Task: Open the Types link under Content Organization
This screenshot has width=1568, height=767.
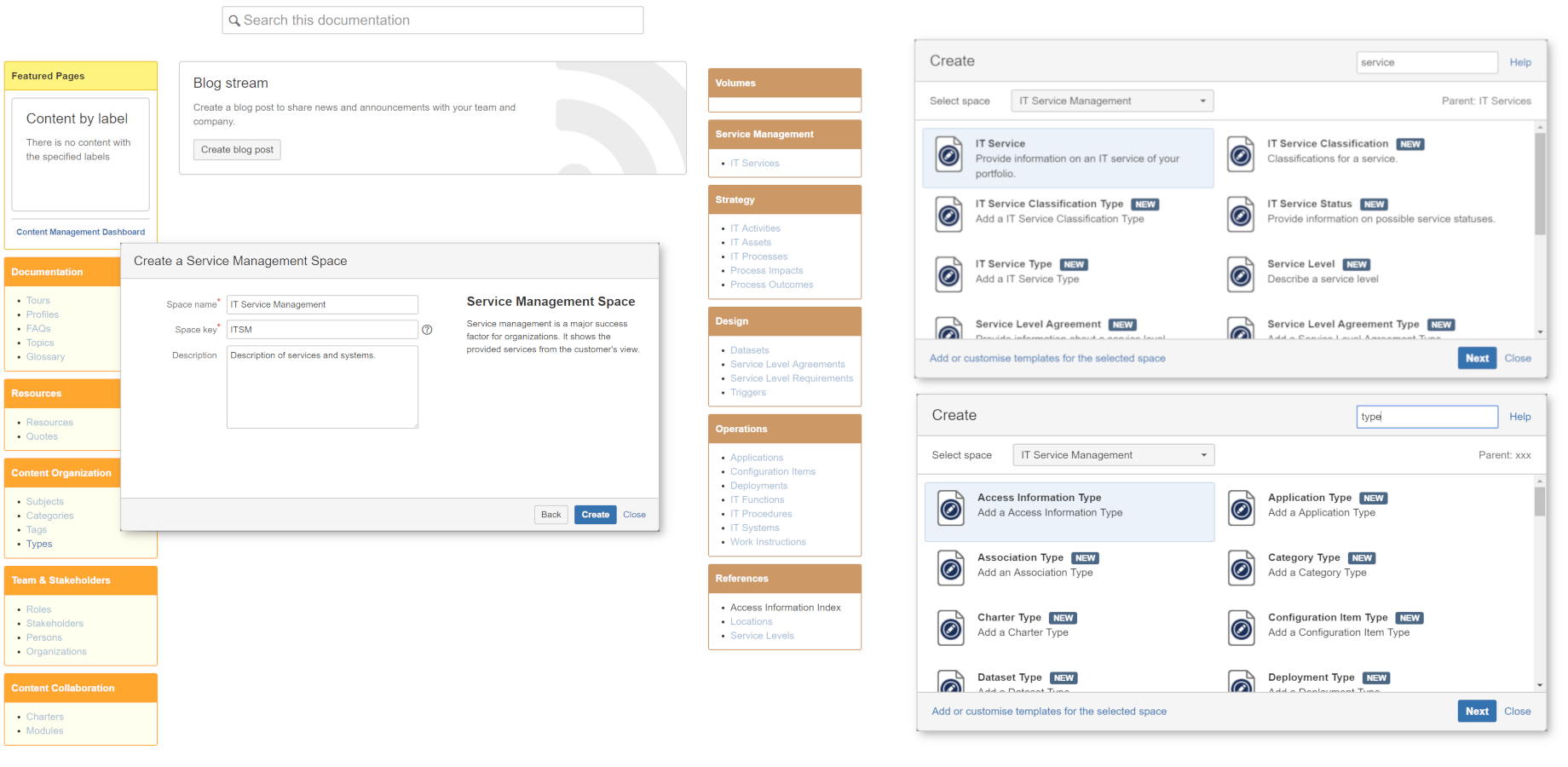Action: click(39, 544)
